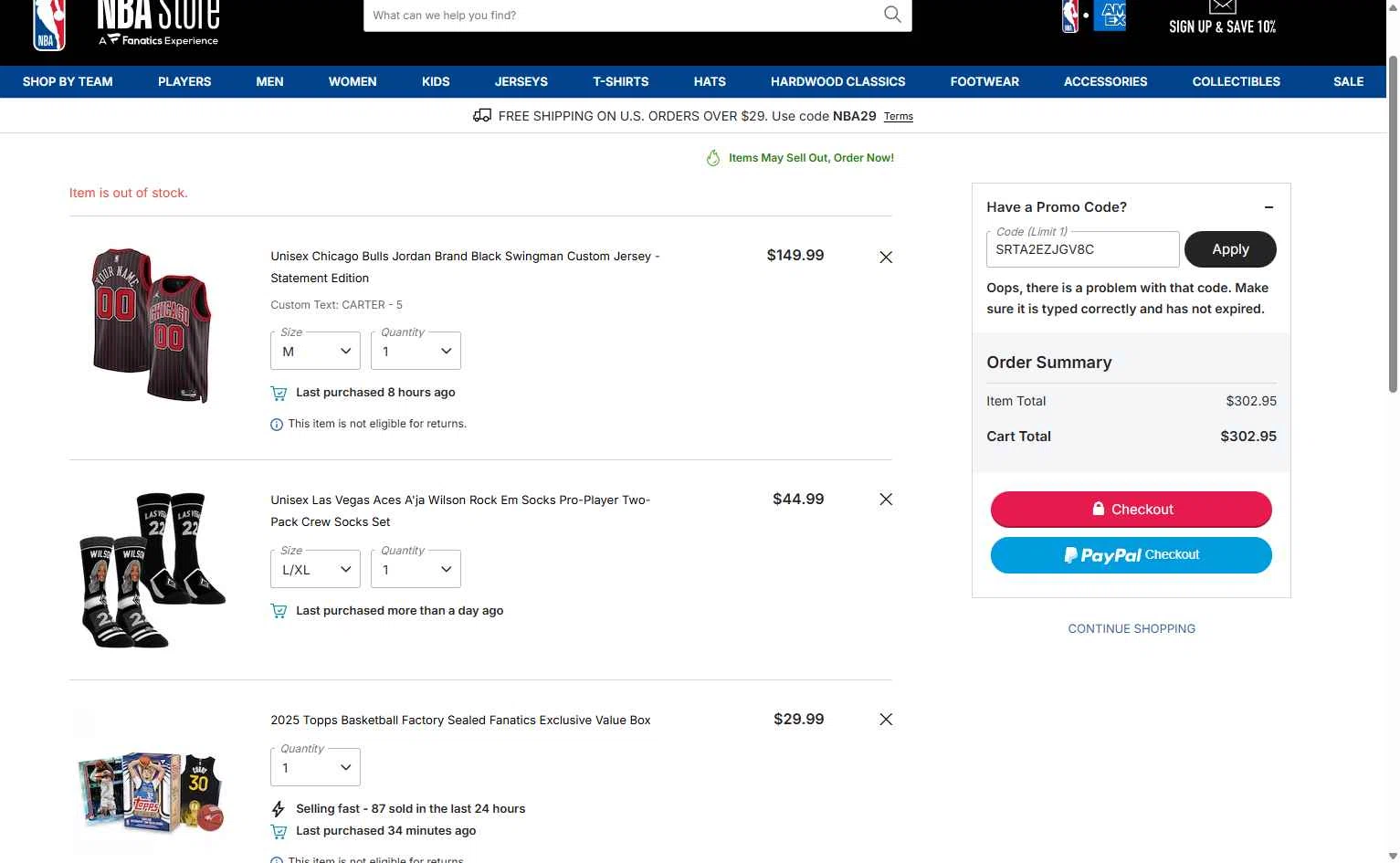Open the Topps box Quantity dropdown
1400x863 pixels.
(x=315, y=768)
